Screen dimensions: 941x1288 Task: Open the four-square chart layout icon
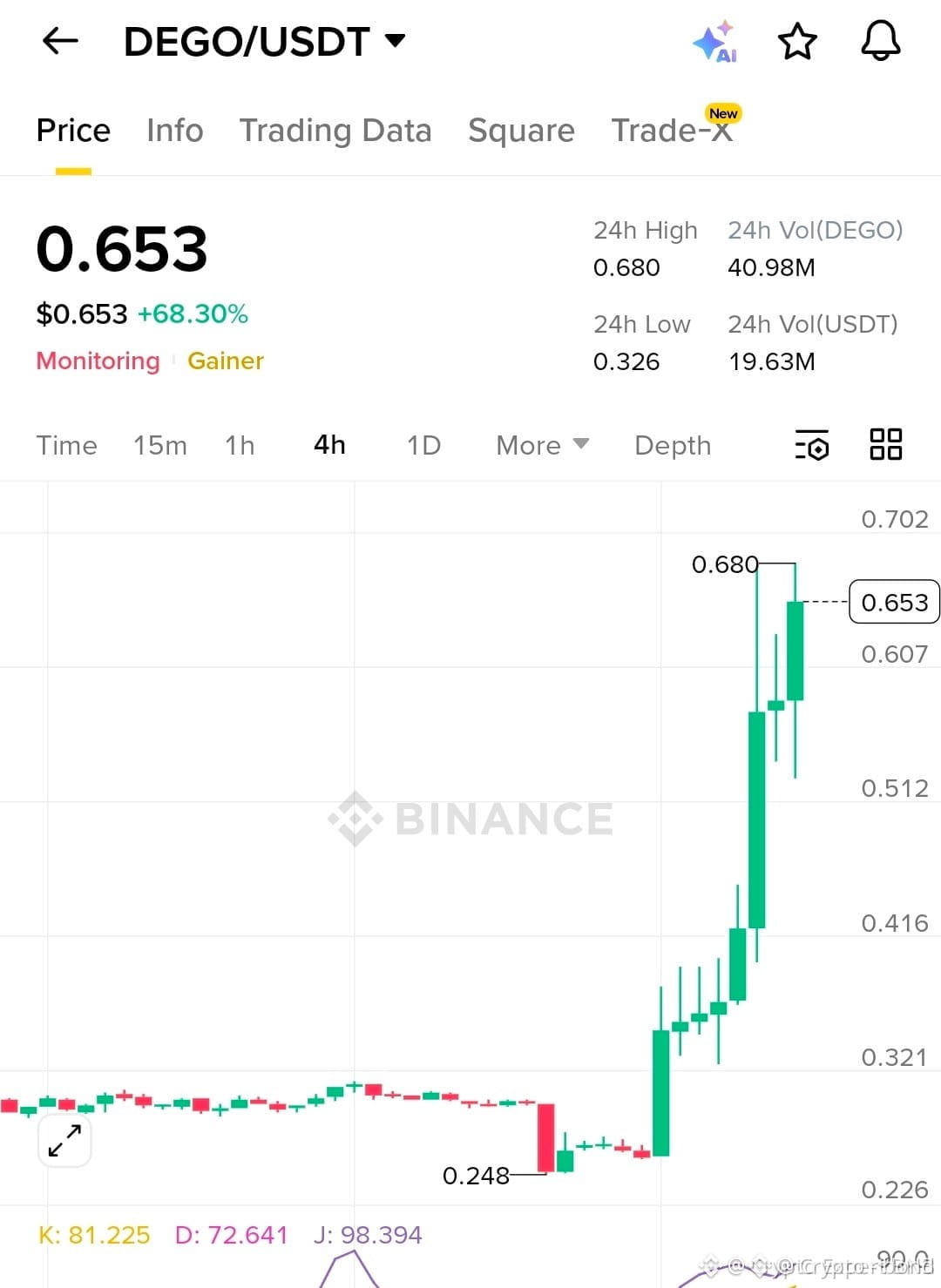point(886,444)
